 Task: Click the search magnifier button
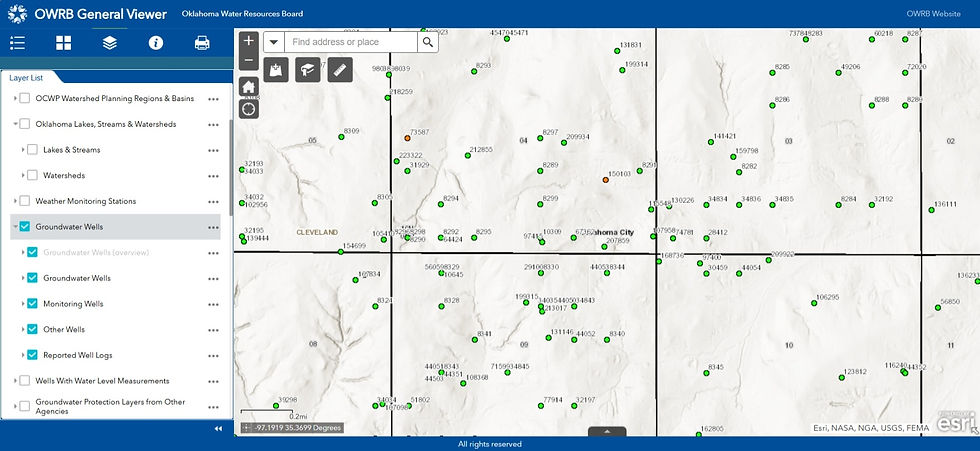click(x=428, y=42)
